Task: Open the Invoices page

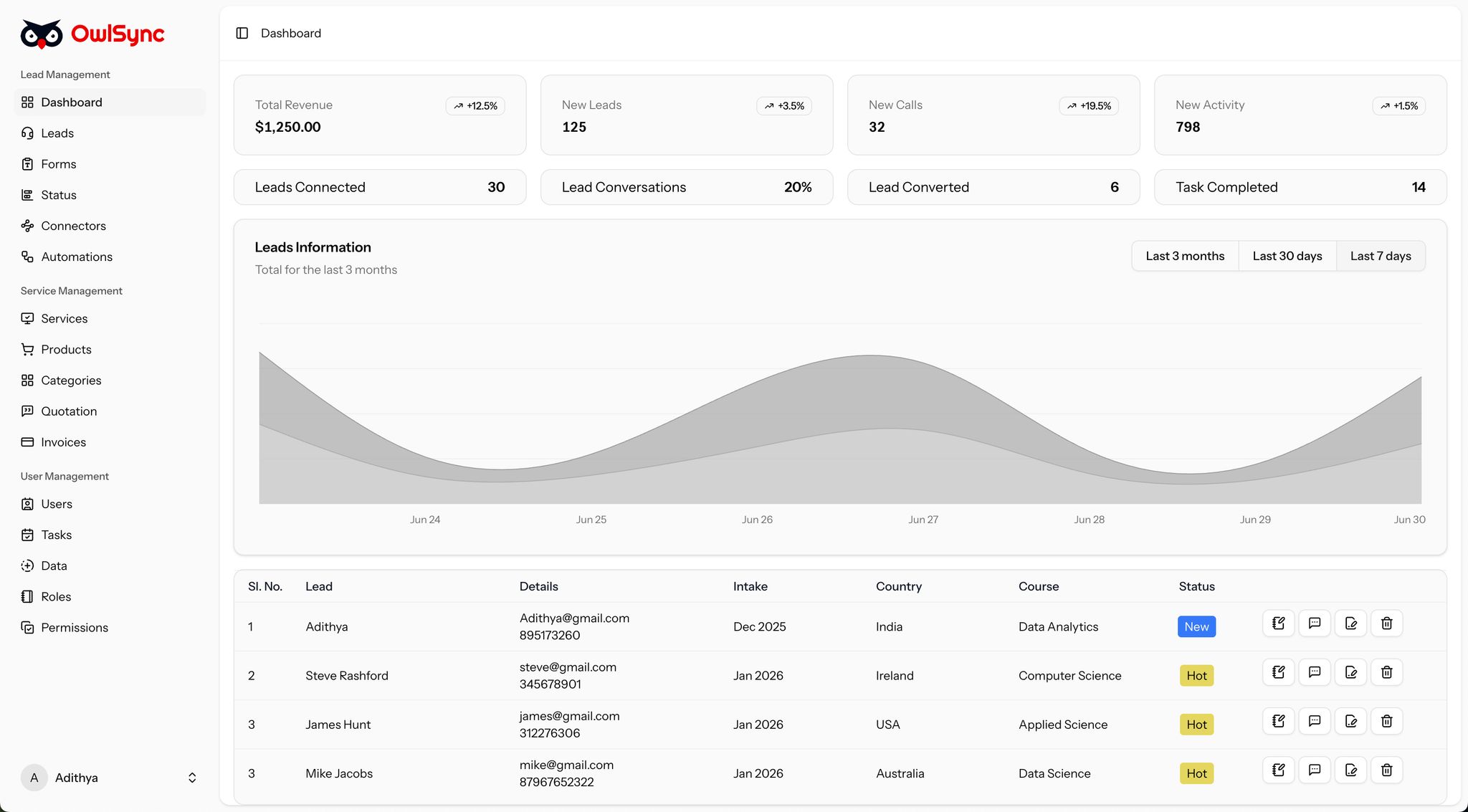Action: [x=63, y=442]
